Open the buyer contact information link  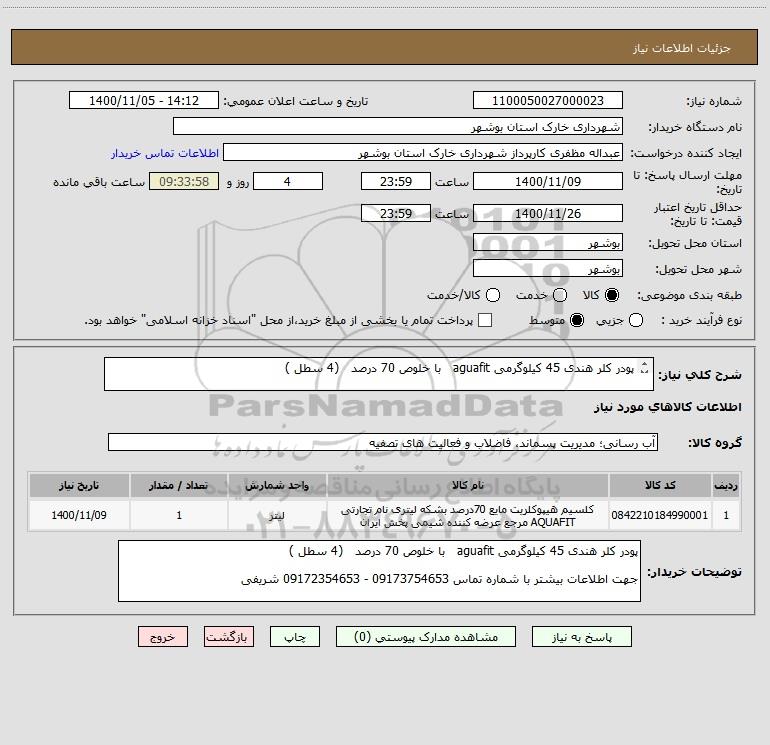(165, 153)
